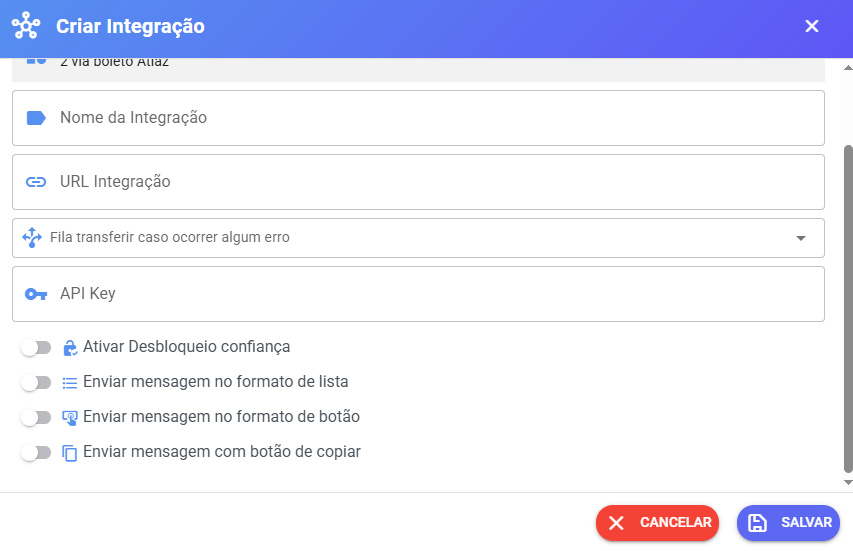The width and height of the screenshot is (853, 551).
Task: Click the link icon beside URL Integração
Action: point(36,182)
